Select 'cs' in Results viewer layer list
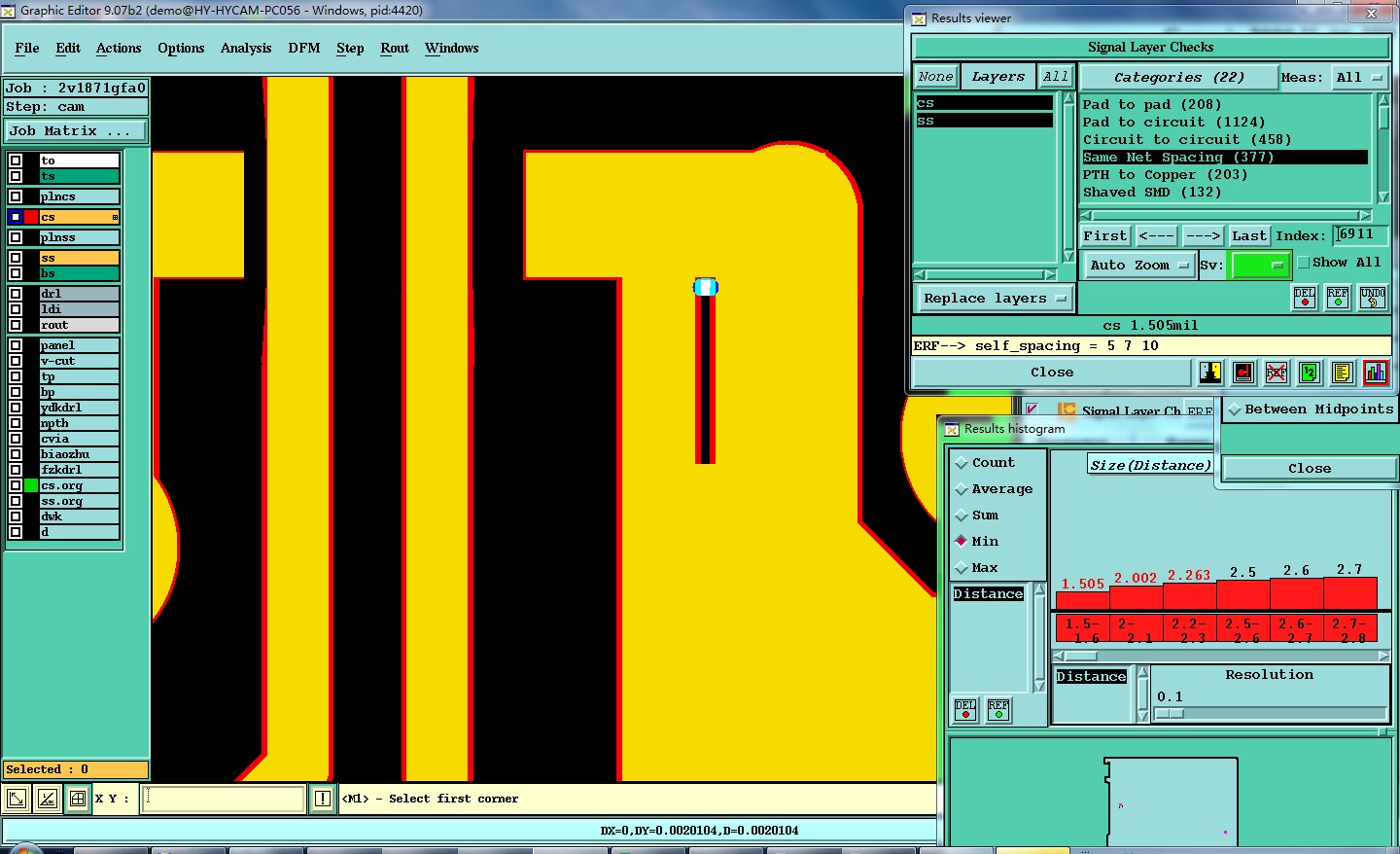The height and width of the screenshot is (854, 1400). 984,103
